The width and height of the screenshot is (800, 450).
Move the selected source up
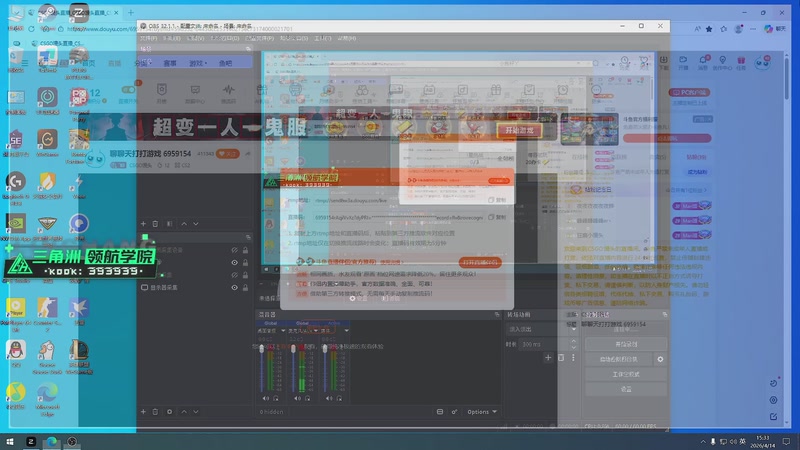pyautogui.click(x=184, y=412)
